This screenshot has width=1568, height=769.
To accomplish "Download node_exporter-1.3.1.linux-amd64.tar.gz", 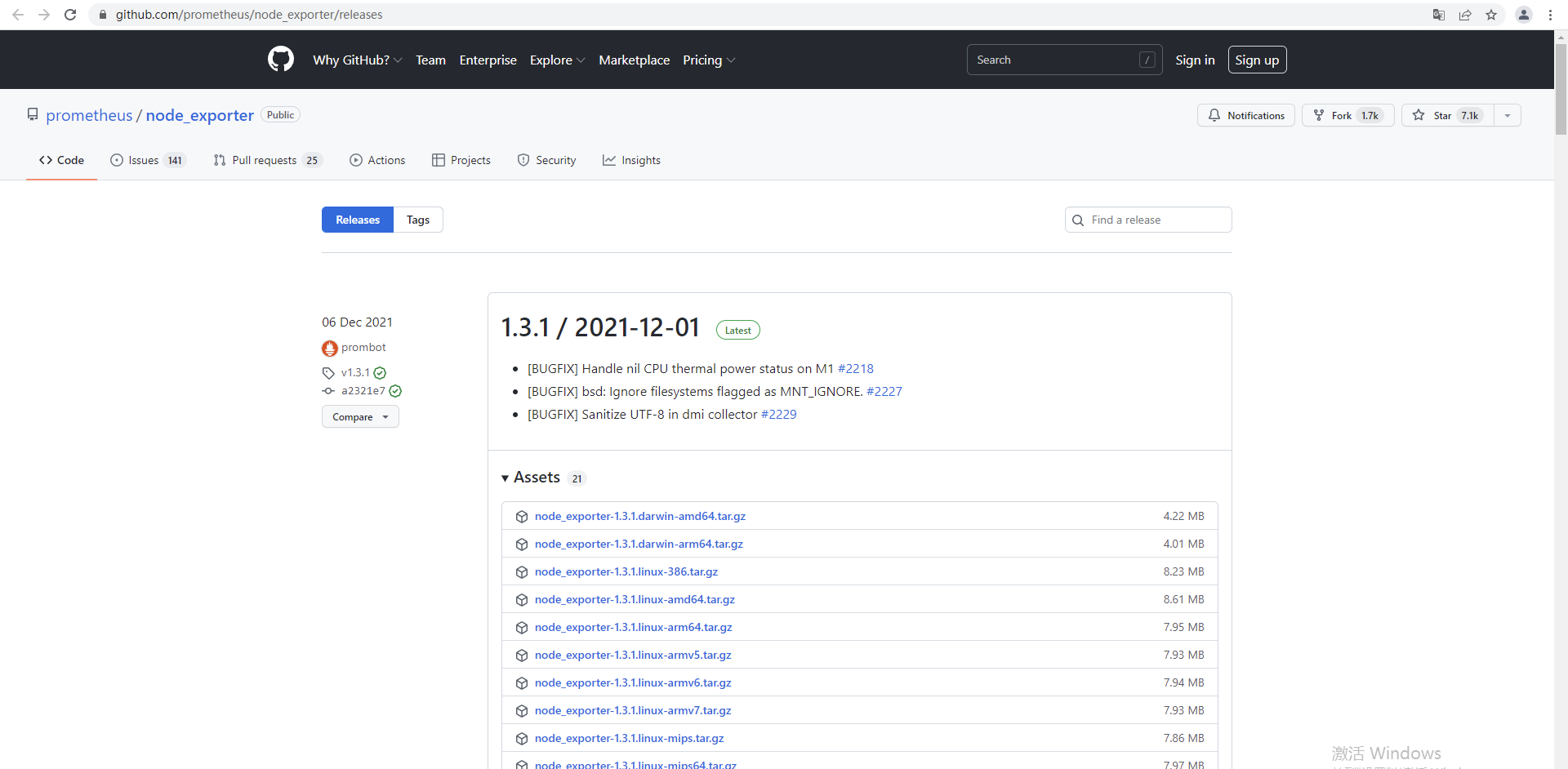I will click(635, 600).
